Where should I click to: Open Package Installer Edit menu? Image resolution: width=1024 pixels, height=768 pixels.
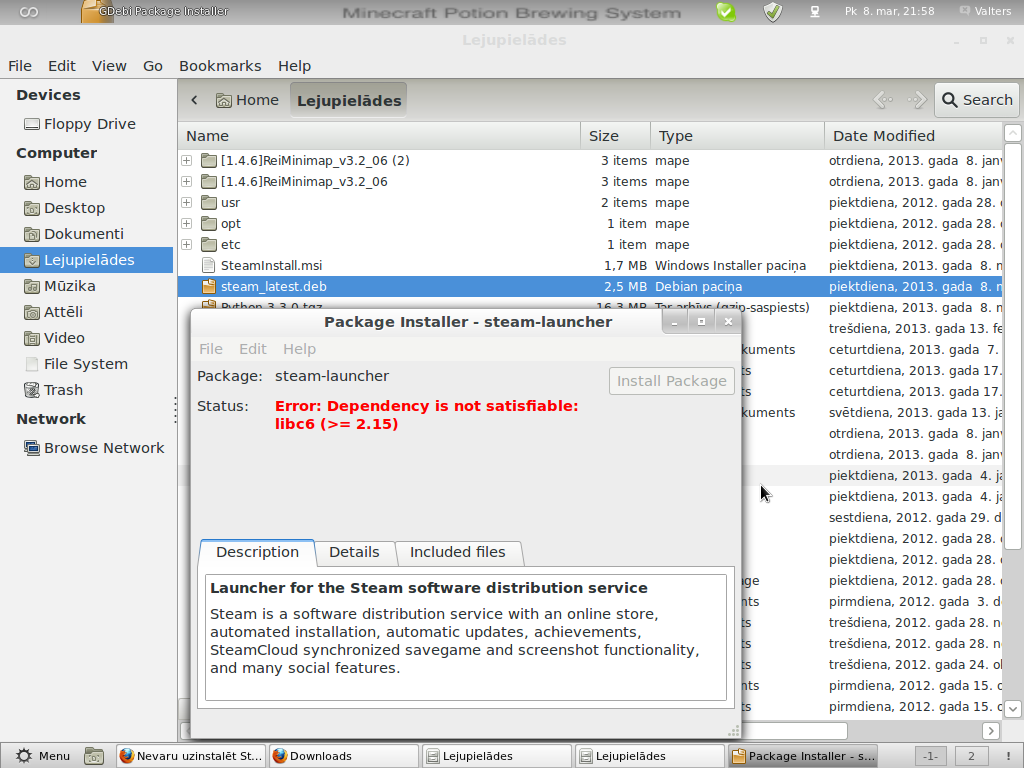coord(253,349)
